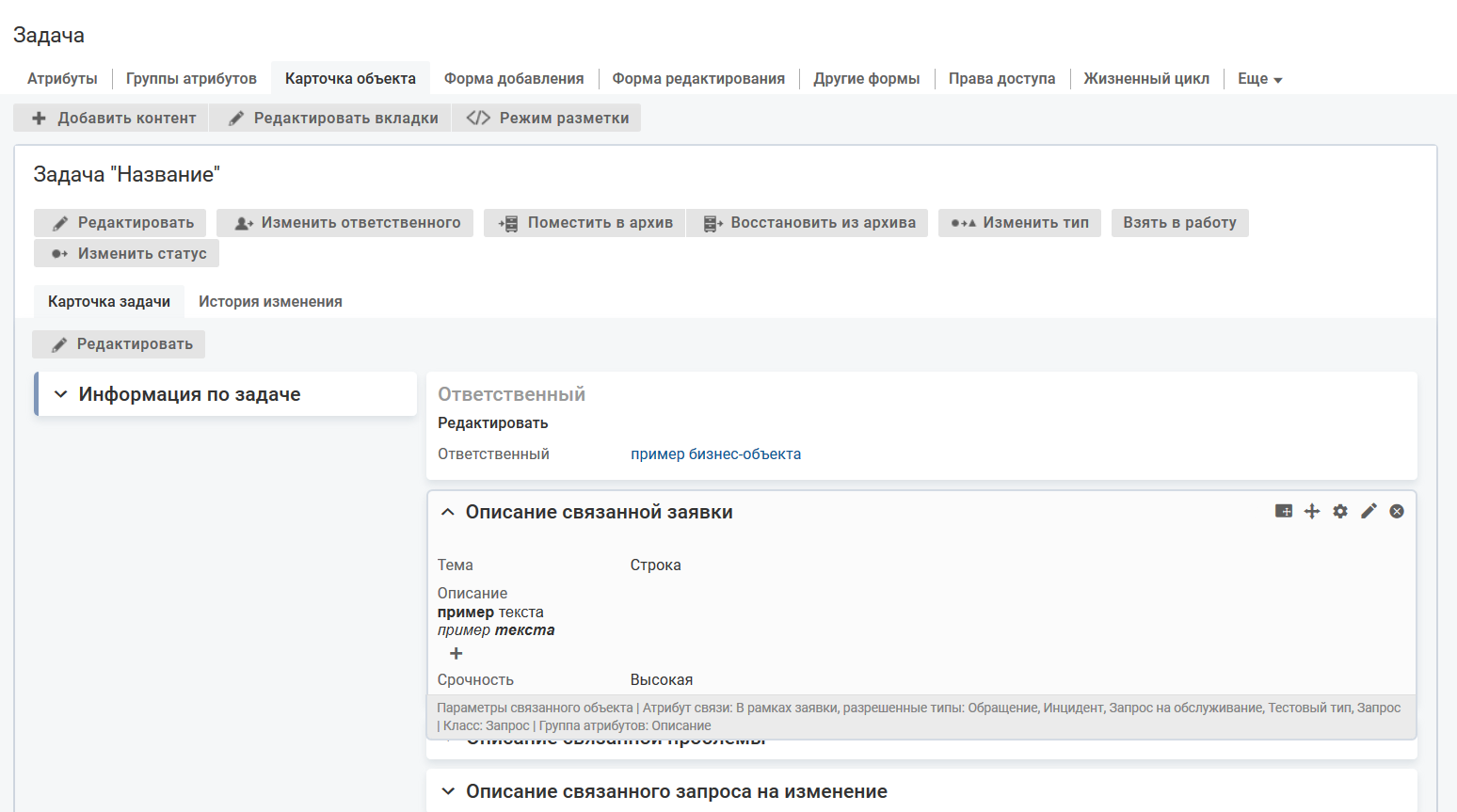The height and width of the screenshot is (812, 1457).
Task: Follow the пример бизнес-объекта link
Action: tap(715, 454)
